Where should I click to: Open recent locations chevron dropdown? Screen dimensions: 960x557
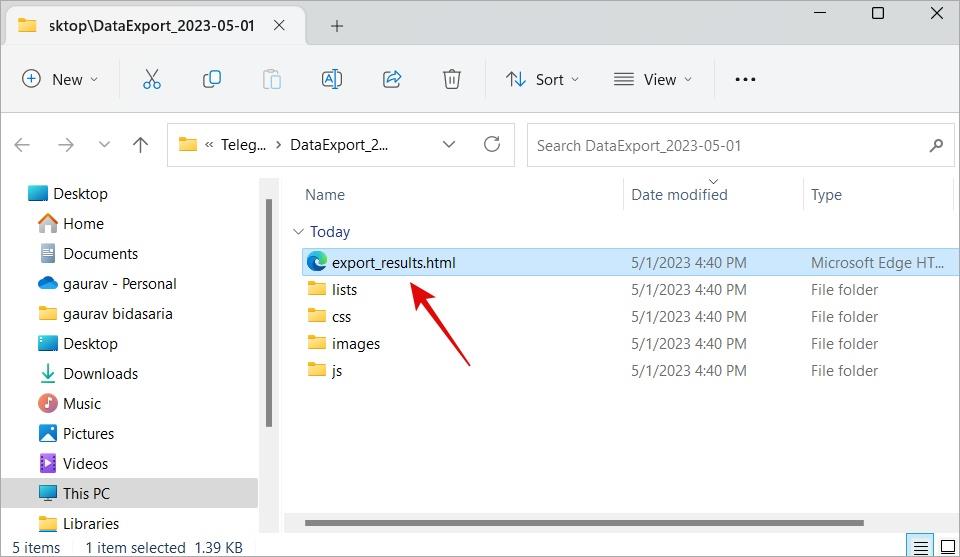tap(104, 145)
